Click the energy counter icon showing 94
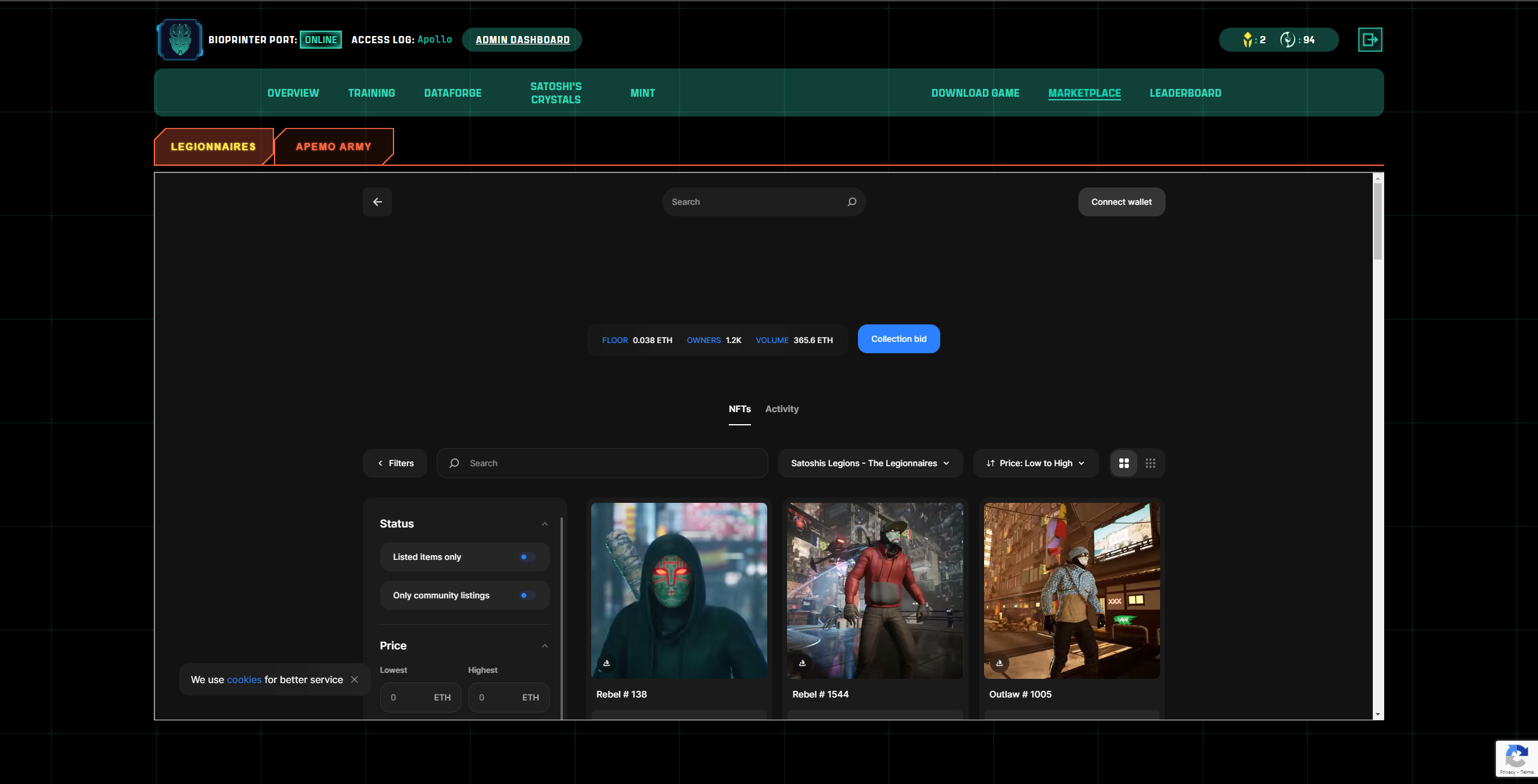1538x784 pixels. (x=1287, y=40)
